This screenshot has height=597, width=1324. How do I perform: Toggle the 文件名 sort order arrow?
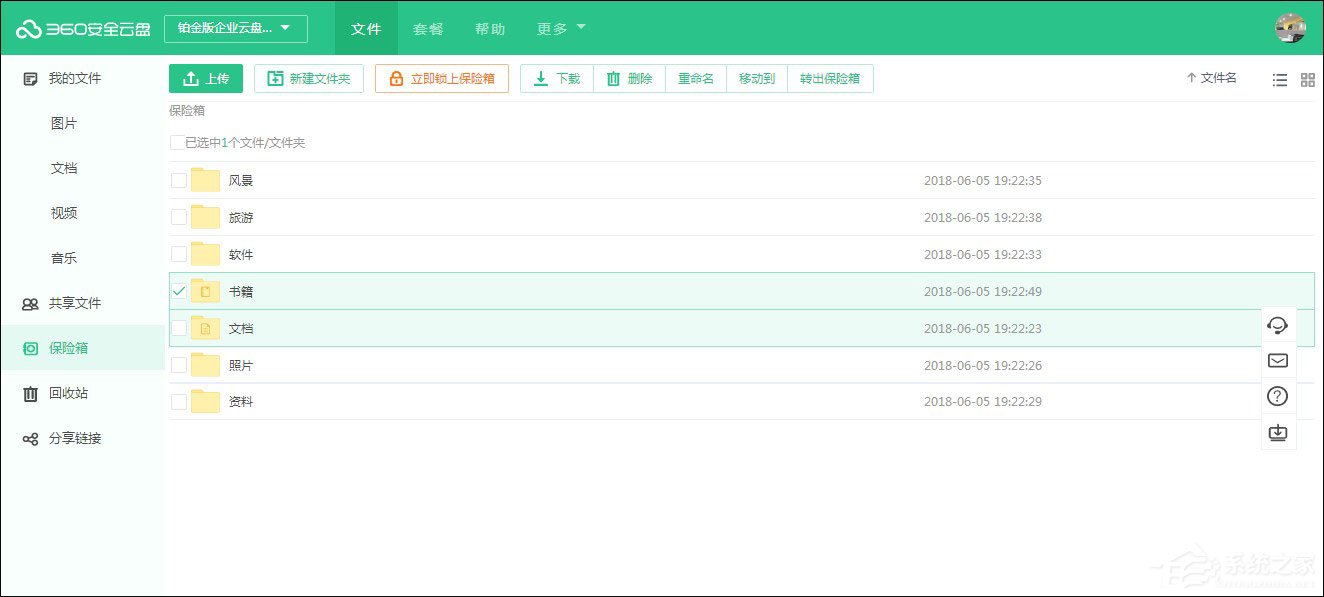(x=1190, y=76)
